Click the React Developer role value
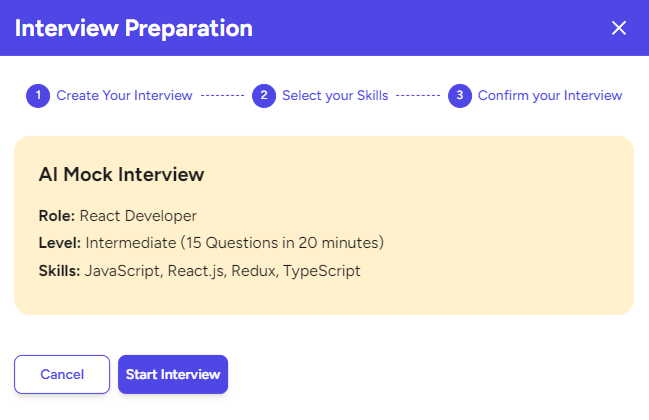Image resolution: width=649 pixels, height=420 pixels. click(138, 216)
